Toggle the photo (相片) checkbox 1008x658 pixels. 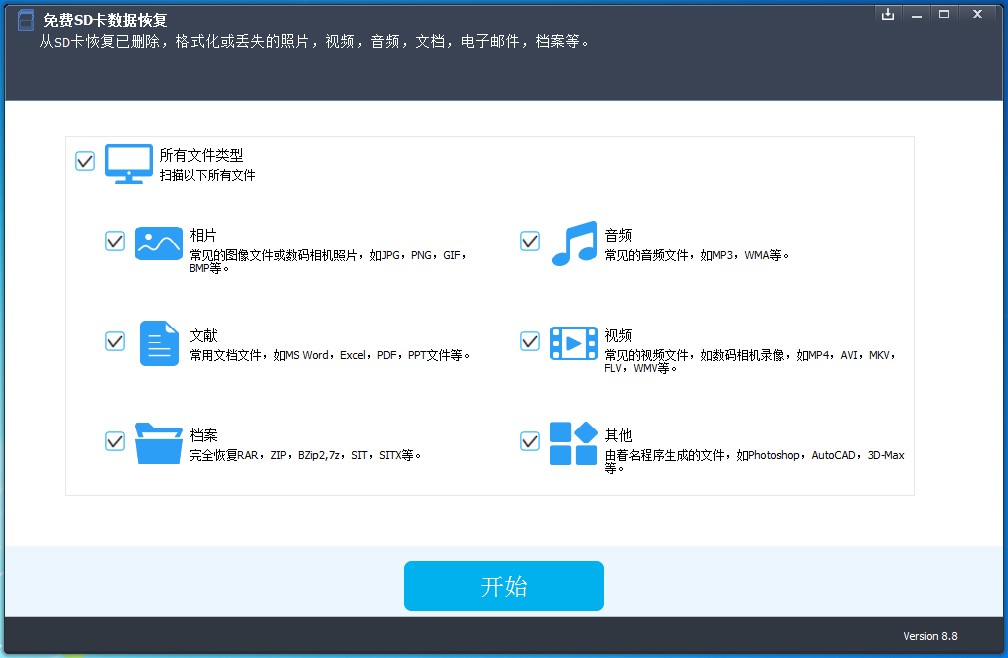tap(115, 241)
